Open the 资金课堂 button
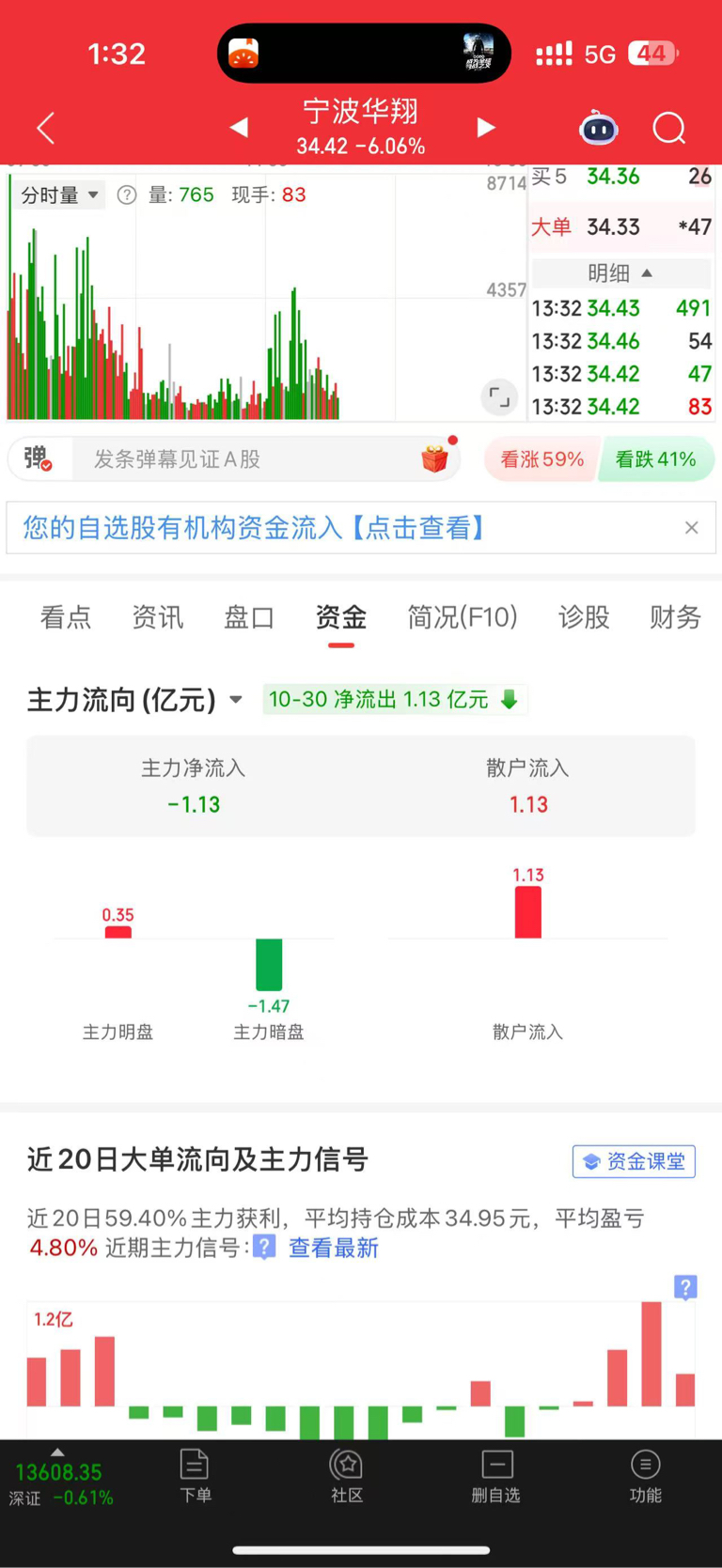Screen dimensions: 722x1568 [634, 1161]
